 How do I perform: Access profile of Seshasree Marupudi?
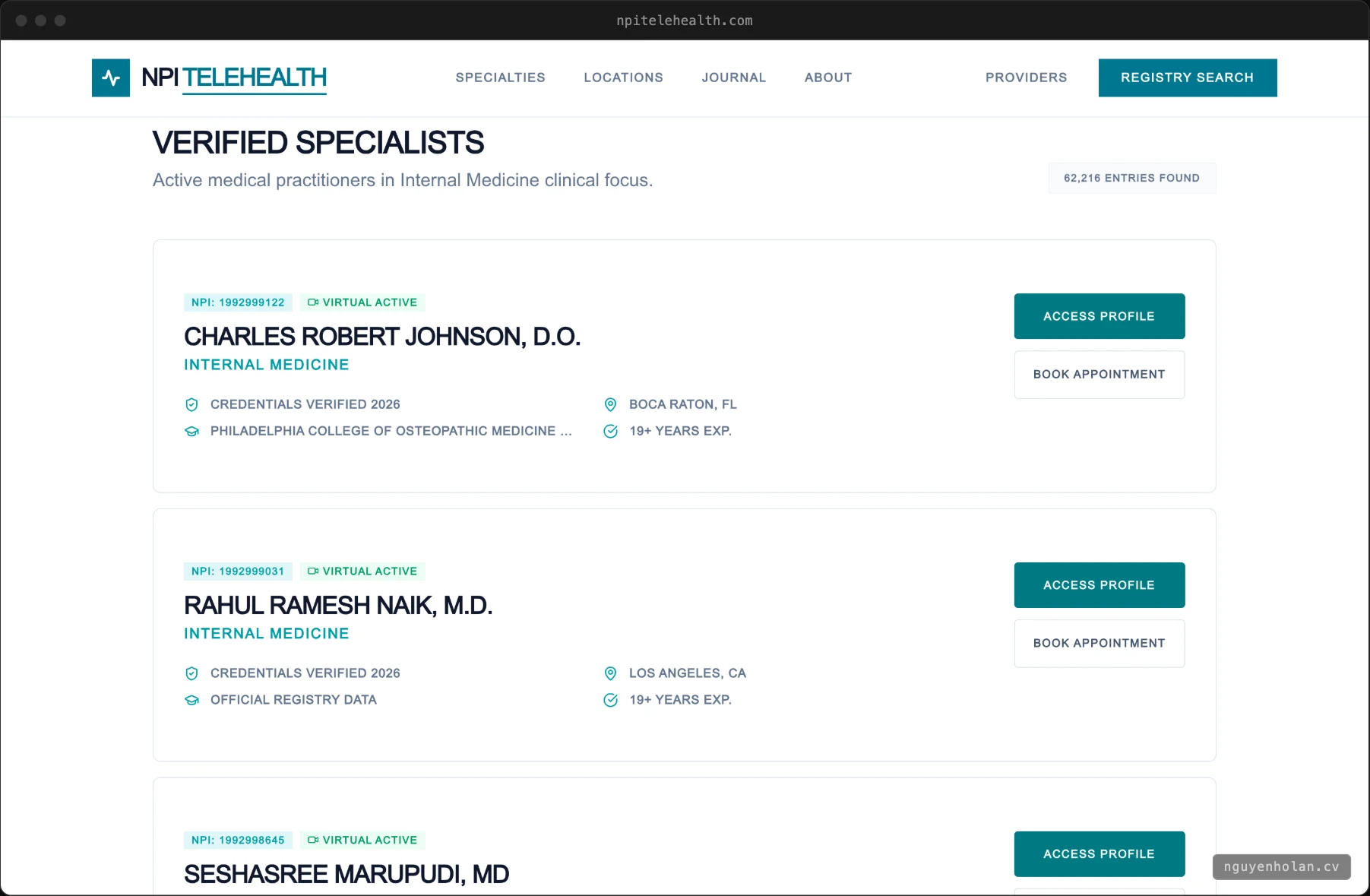click(1099, 854)
